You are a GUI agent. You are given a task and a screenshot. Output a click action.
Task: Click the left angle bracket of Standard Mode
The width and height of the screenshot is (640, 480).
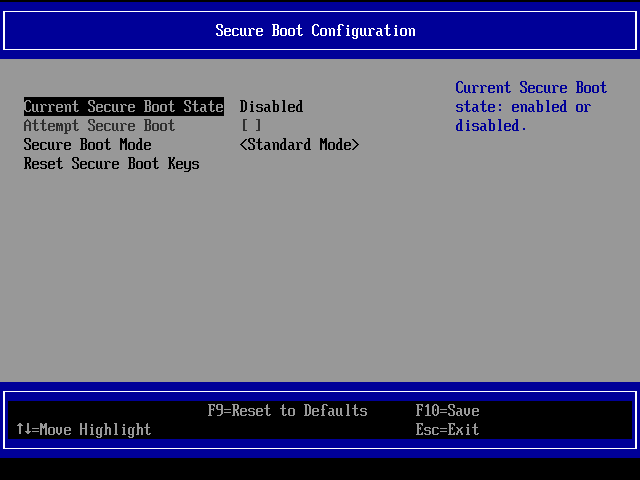[x=244, y=145]
